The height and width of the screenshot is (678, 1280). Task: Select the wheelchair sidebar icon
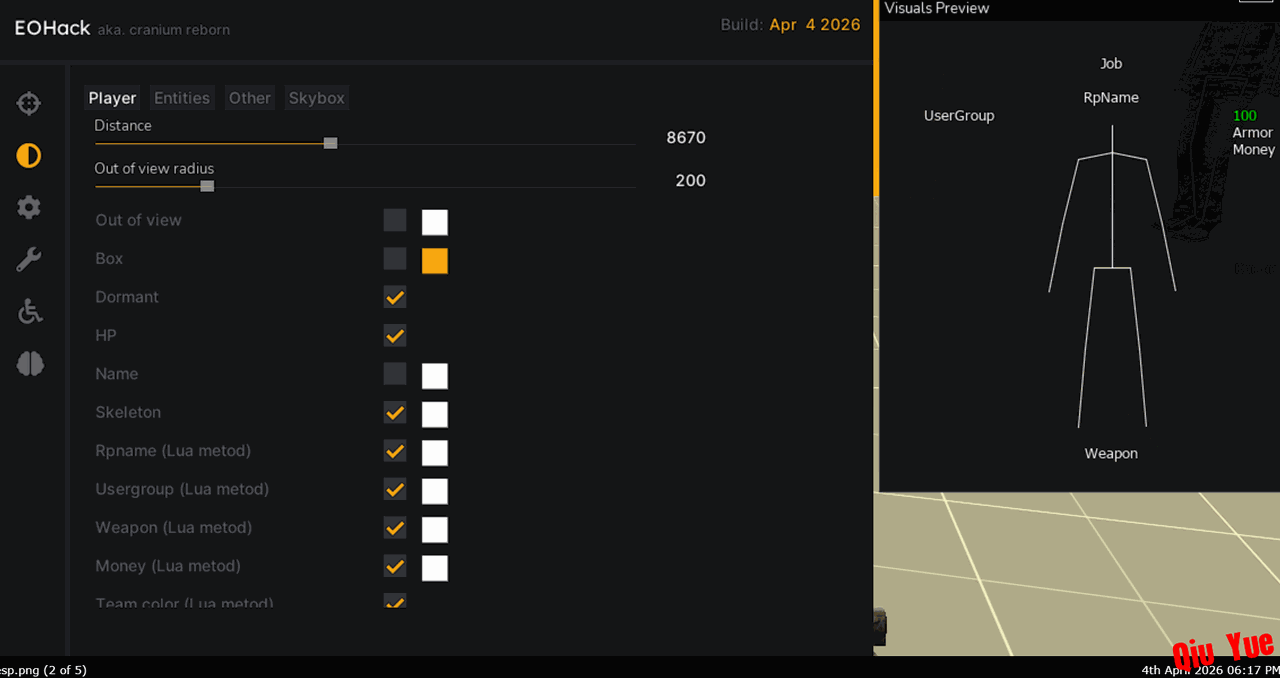pos(30,311)
